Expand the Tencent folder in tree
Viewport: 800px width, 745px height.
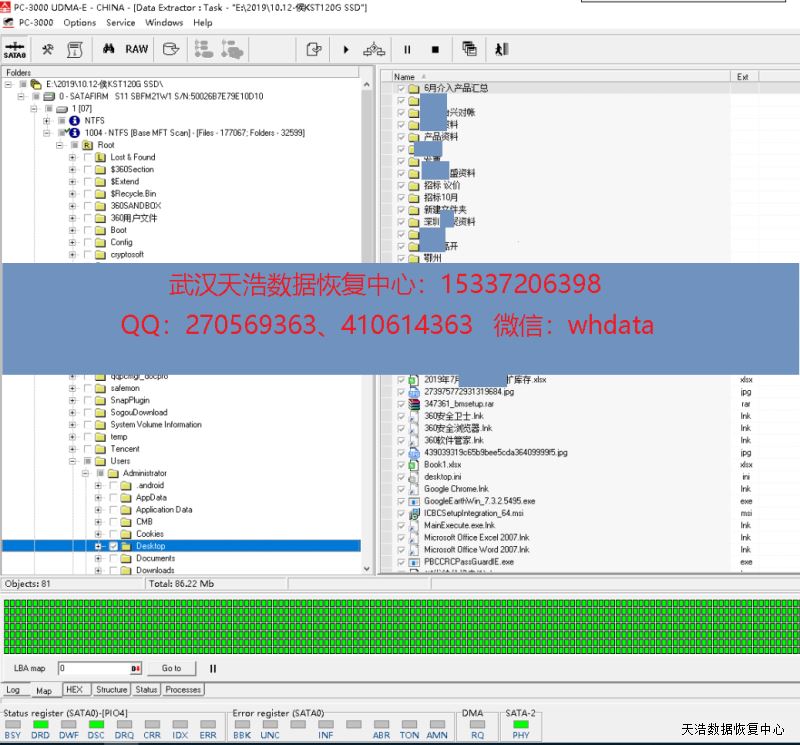(72, 449)
